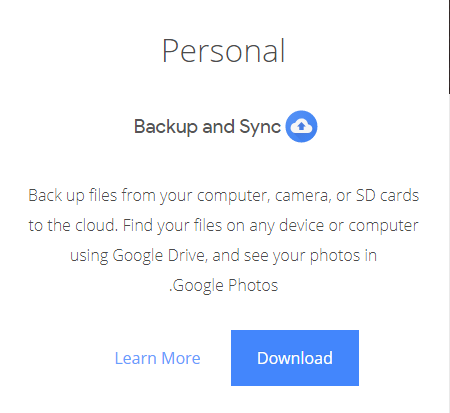Click the words 'Find your files'

(172, 226)
